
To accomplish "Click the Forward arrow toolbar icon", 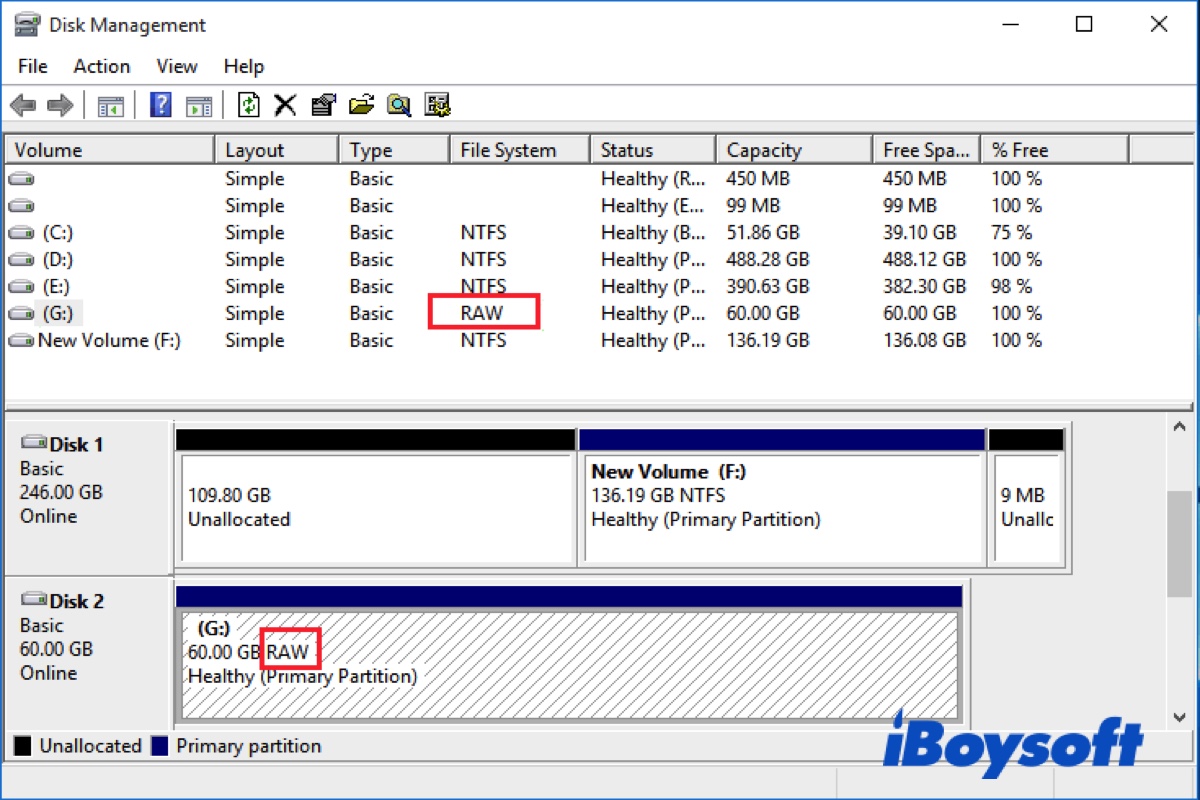I will point(60,105).
